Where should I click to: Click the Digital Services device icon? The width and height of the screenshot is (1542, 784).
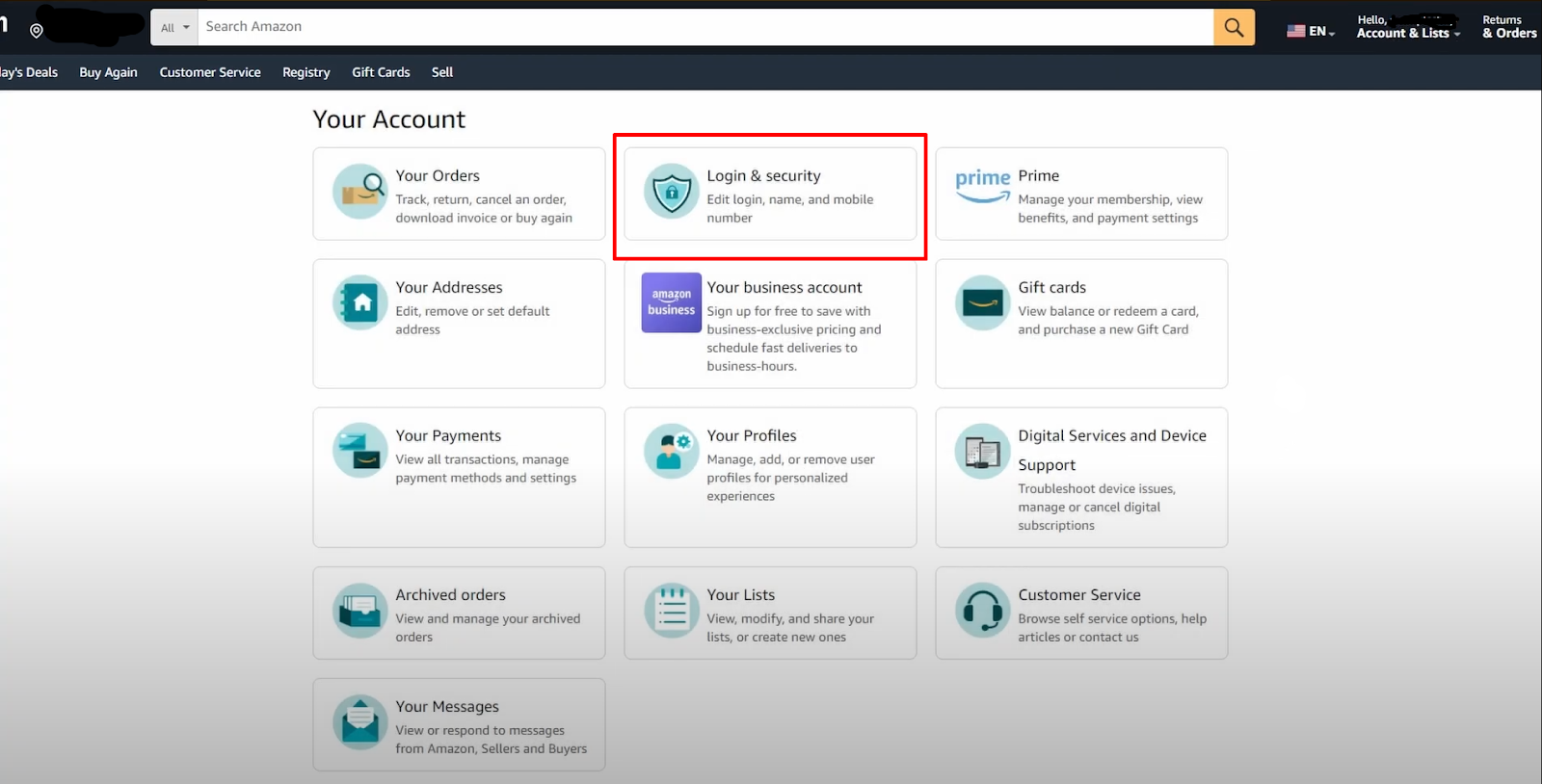pyautogui.click(x=983, y=451)
